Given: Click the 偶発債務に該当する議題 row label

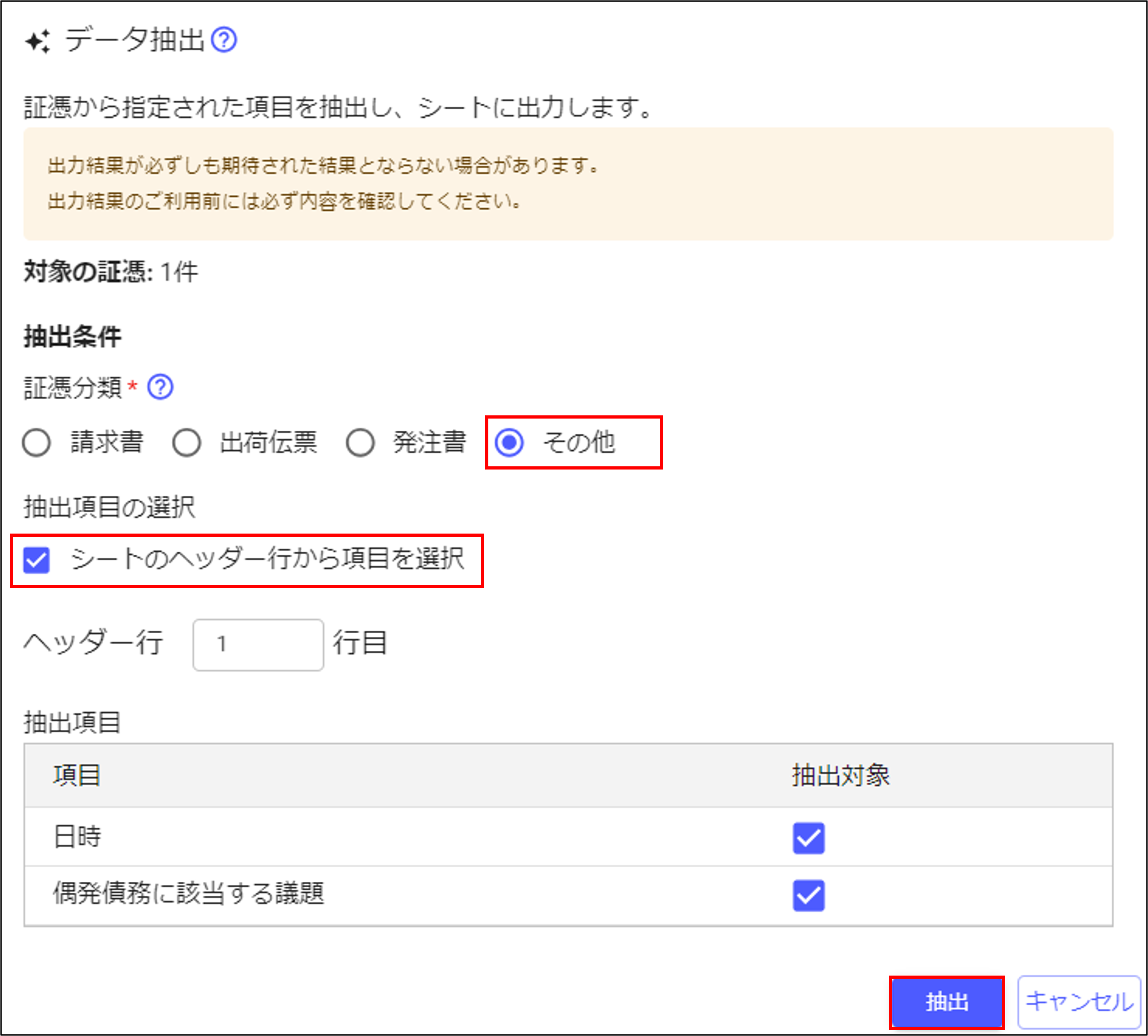Looking at the screenshot, I should tap(188, 893).
